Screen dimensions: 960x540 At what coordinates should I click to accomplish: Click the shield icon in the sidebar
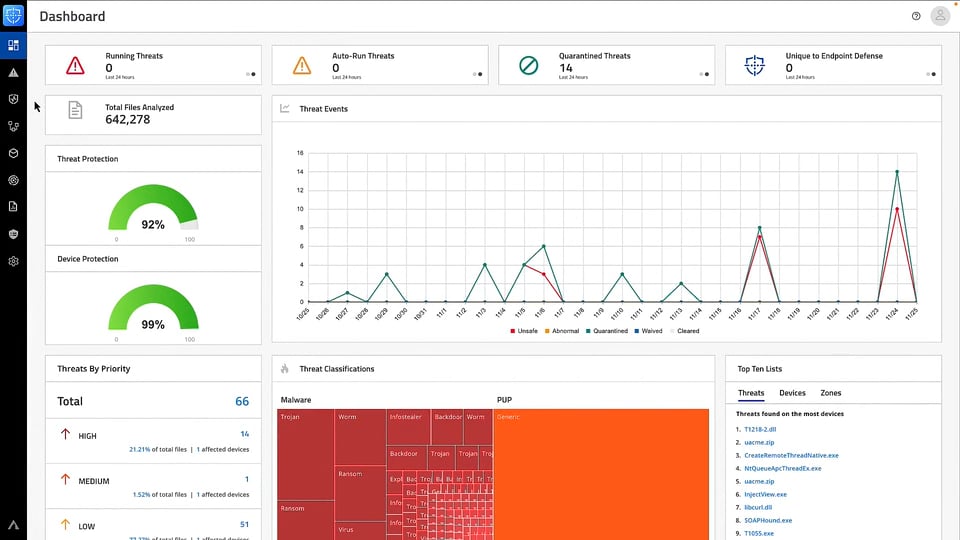[13, 100]
